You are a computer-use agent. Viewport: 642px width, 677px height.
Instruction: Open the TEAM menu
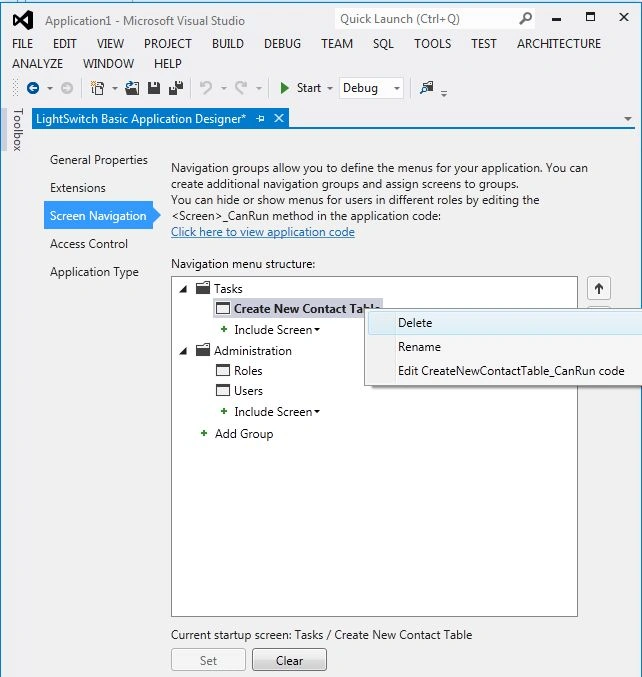tap(337, 44)
